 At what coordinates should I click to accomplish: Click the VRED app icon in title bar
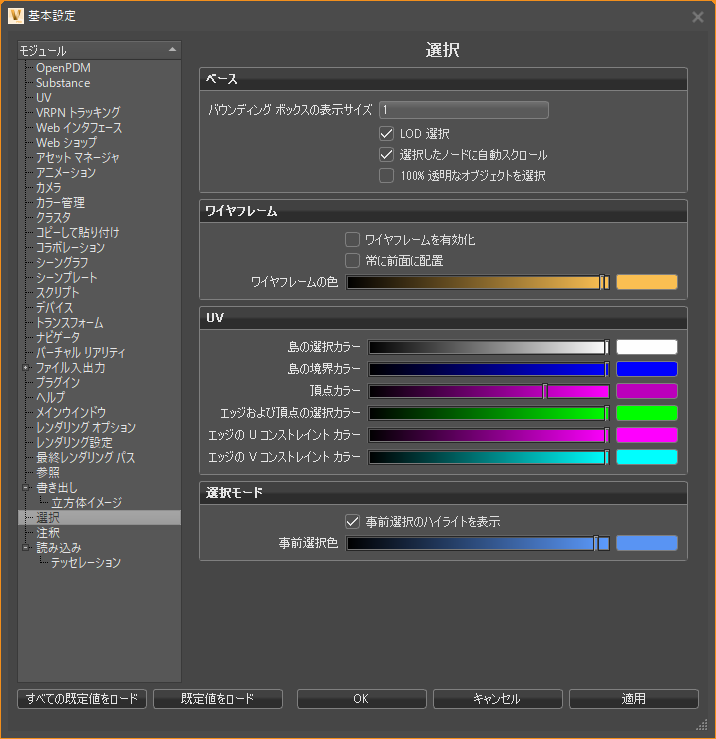[16, 16]
